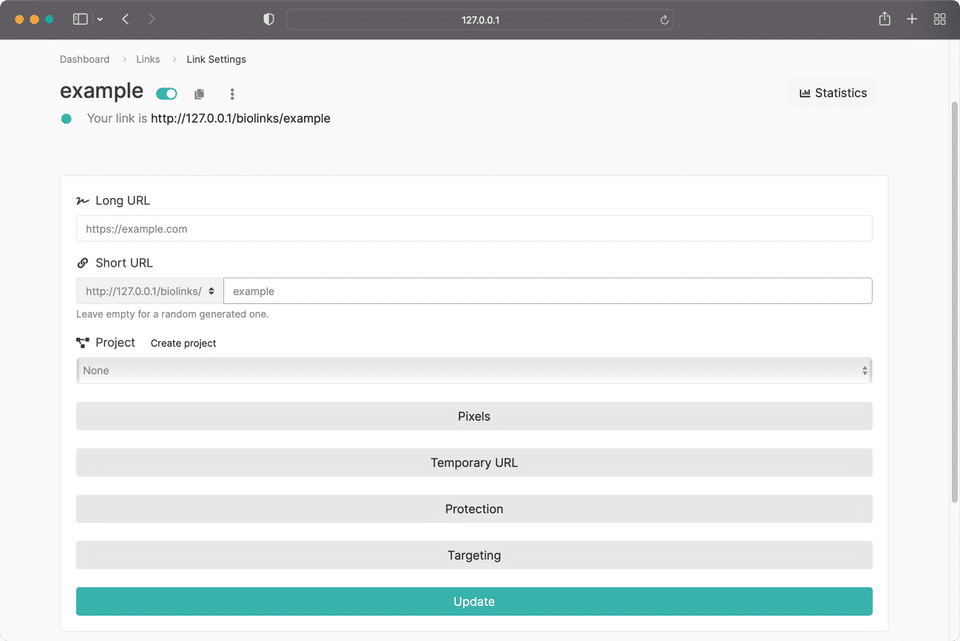Open the Project None dropdown
This screenshot has height=641, width=960.
pos(474,370)
